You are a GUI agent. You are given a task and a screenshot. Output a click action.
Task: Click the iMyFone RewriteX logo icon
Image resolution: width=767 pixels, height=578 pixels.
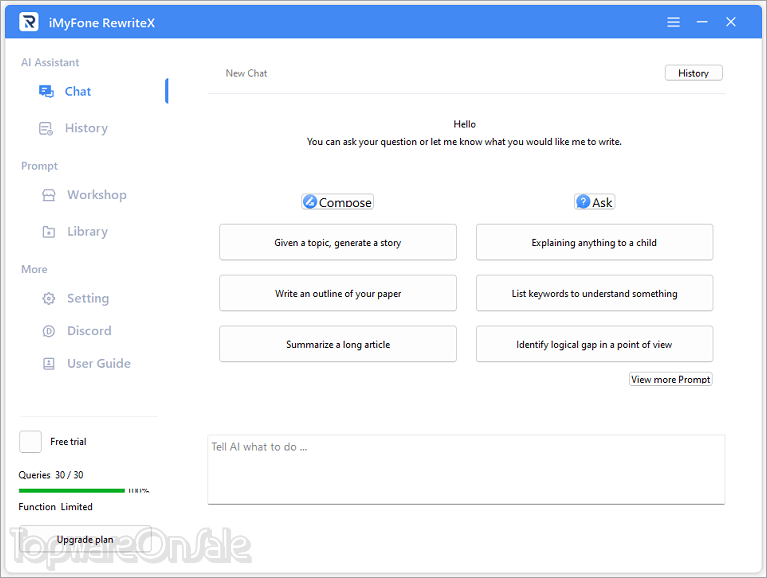tap(29, 22)
